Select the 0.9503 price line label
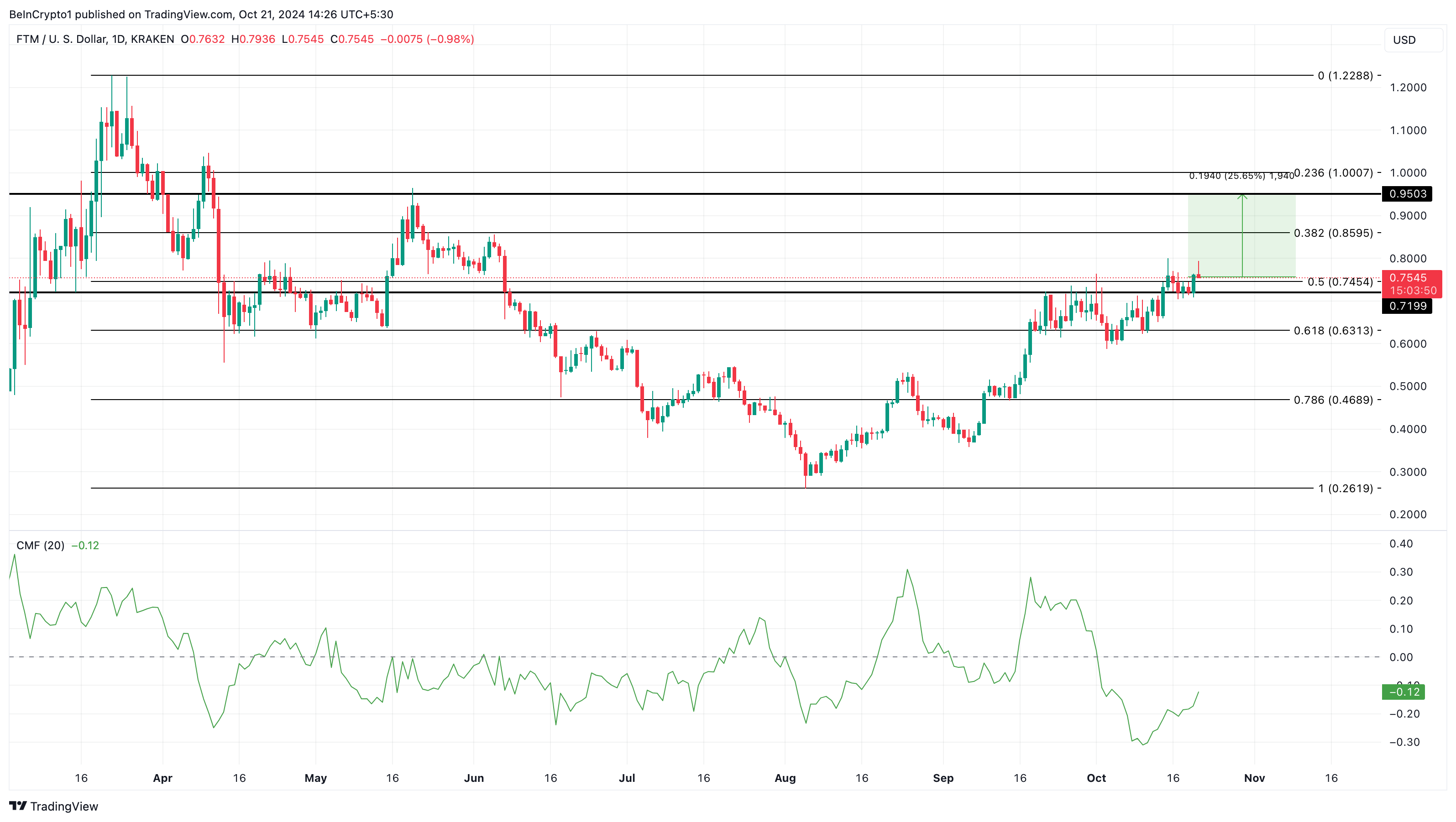 click(1407, 194)
